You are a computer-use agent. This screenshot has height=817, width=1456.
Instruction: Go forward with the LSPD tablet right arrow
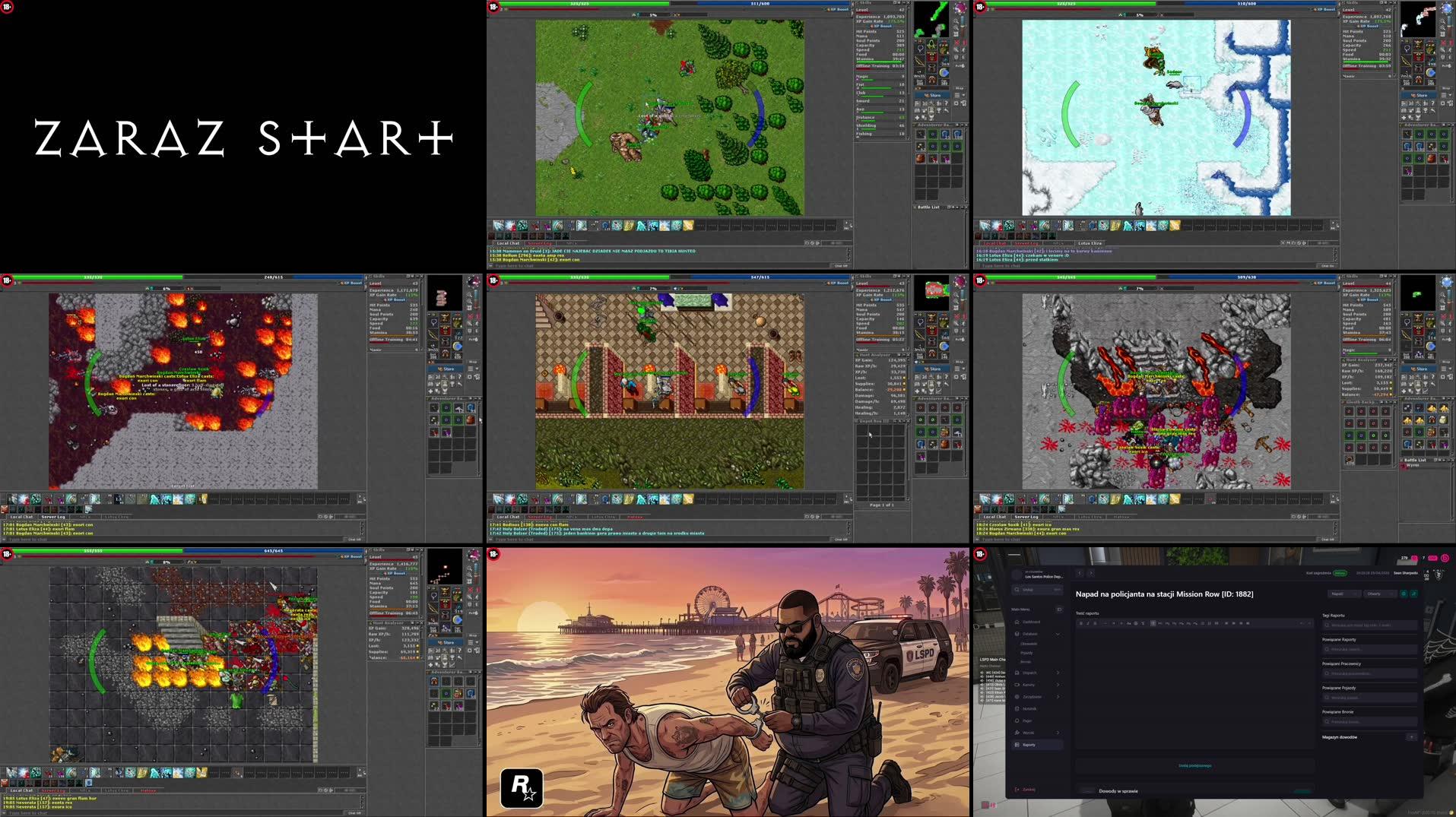(1091, 574)
